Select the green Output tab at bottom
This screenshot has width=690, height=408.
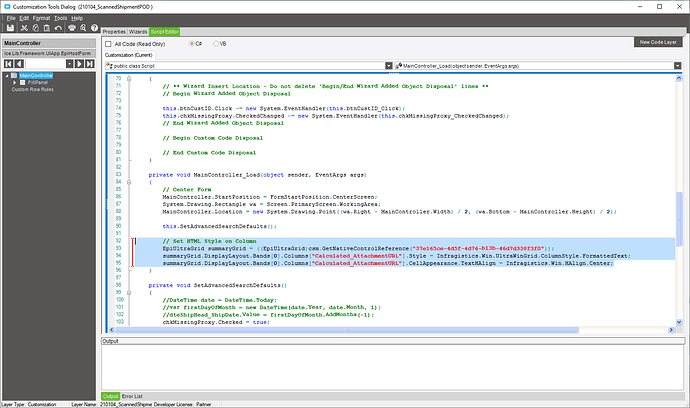tap(110, 396)
